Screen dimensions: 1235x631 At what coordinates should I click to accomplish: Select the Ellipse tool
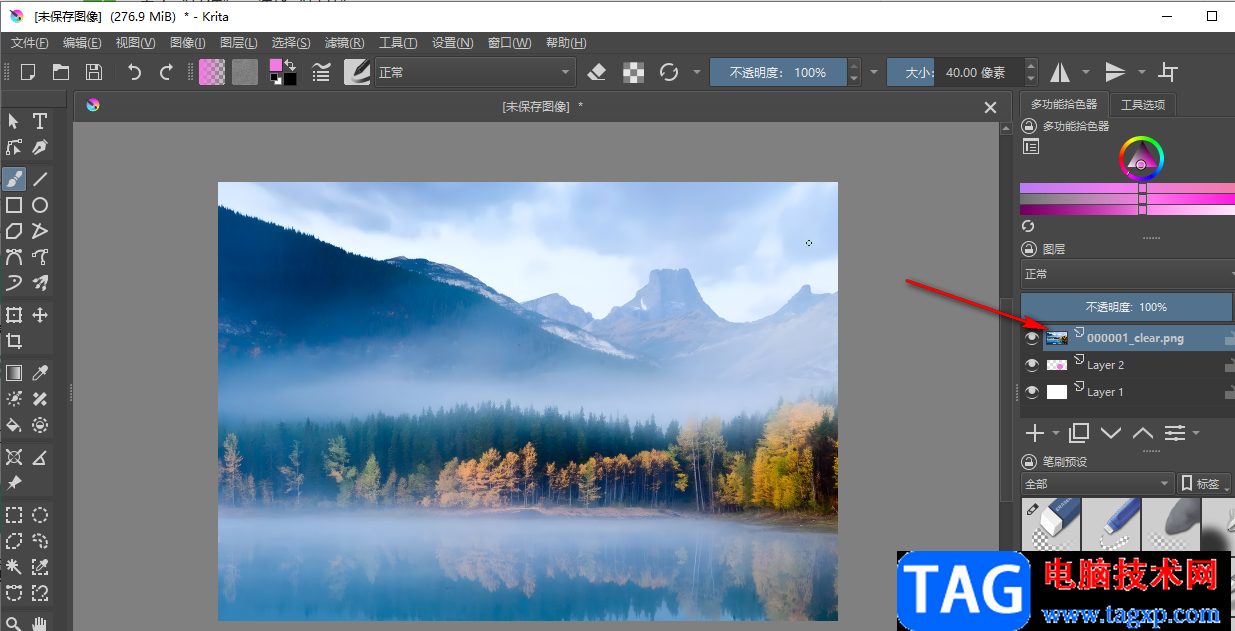click(40, 205)
